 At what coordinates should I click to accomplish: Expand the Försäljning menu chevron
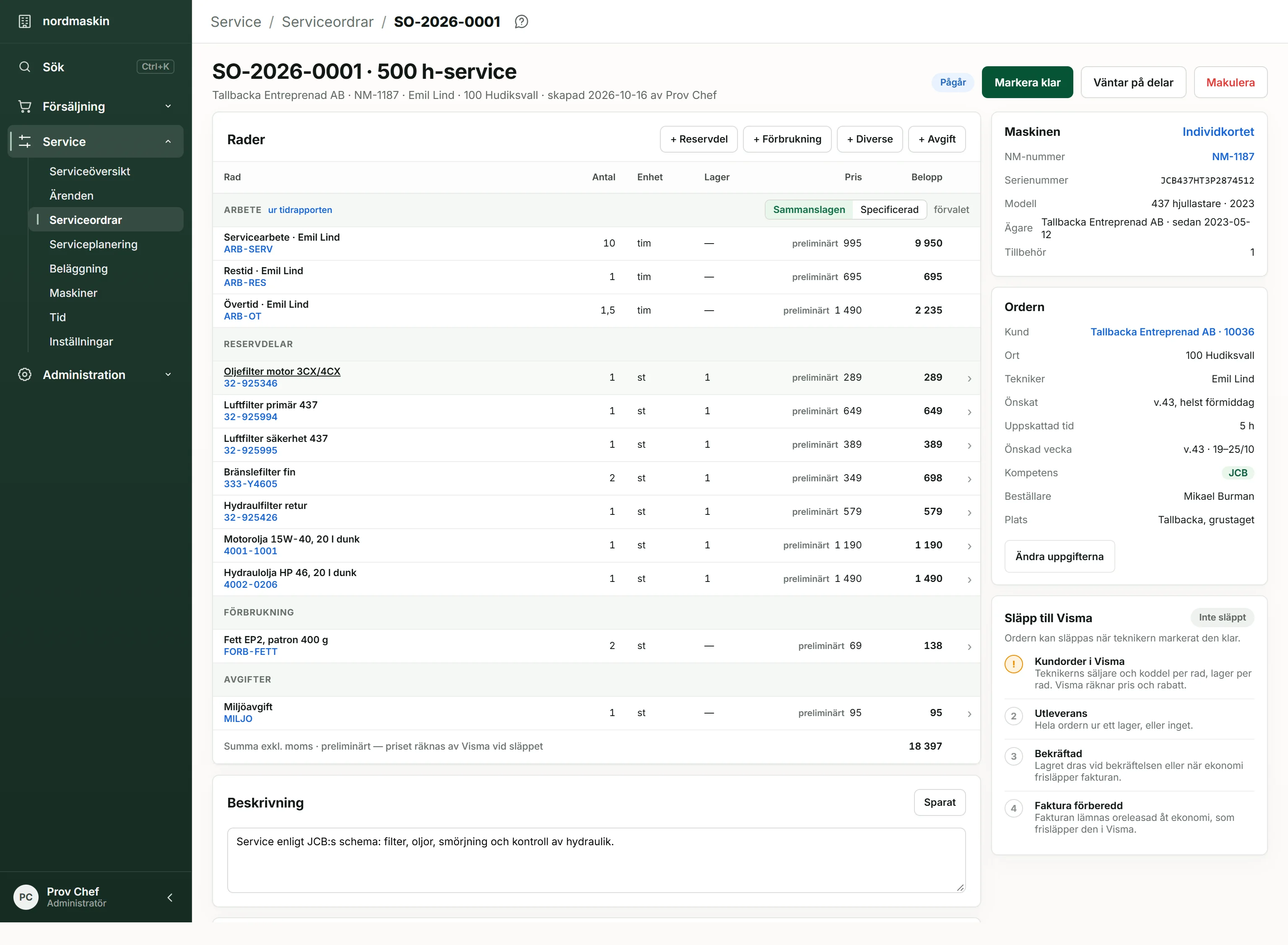168,106
